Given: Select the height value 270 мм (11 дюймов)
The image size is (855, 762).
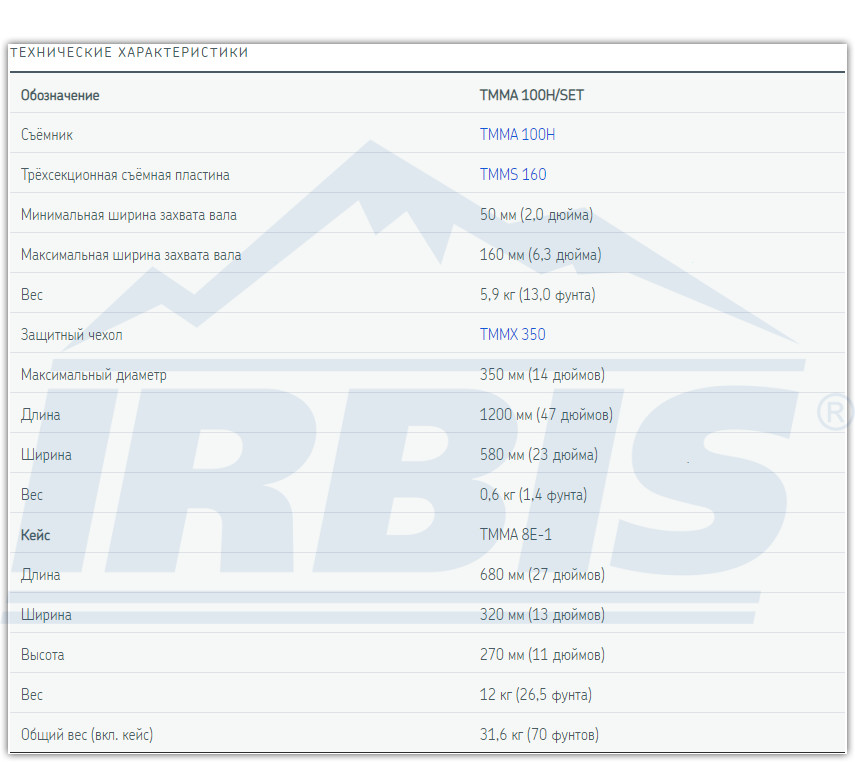Looking at the screenshot, I should [542, 655].
